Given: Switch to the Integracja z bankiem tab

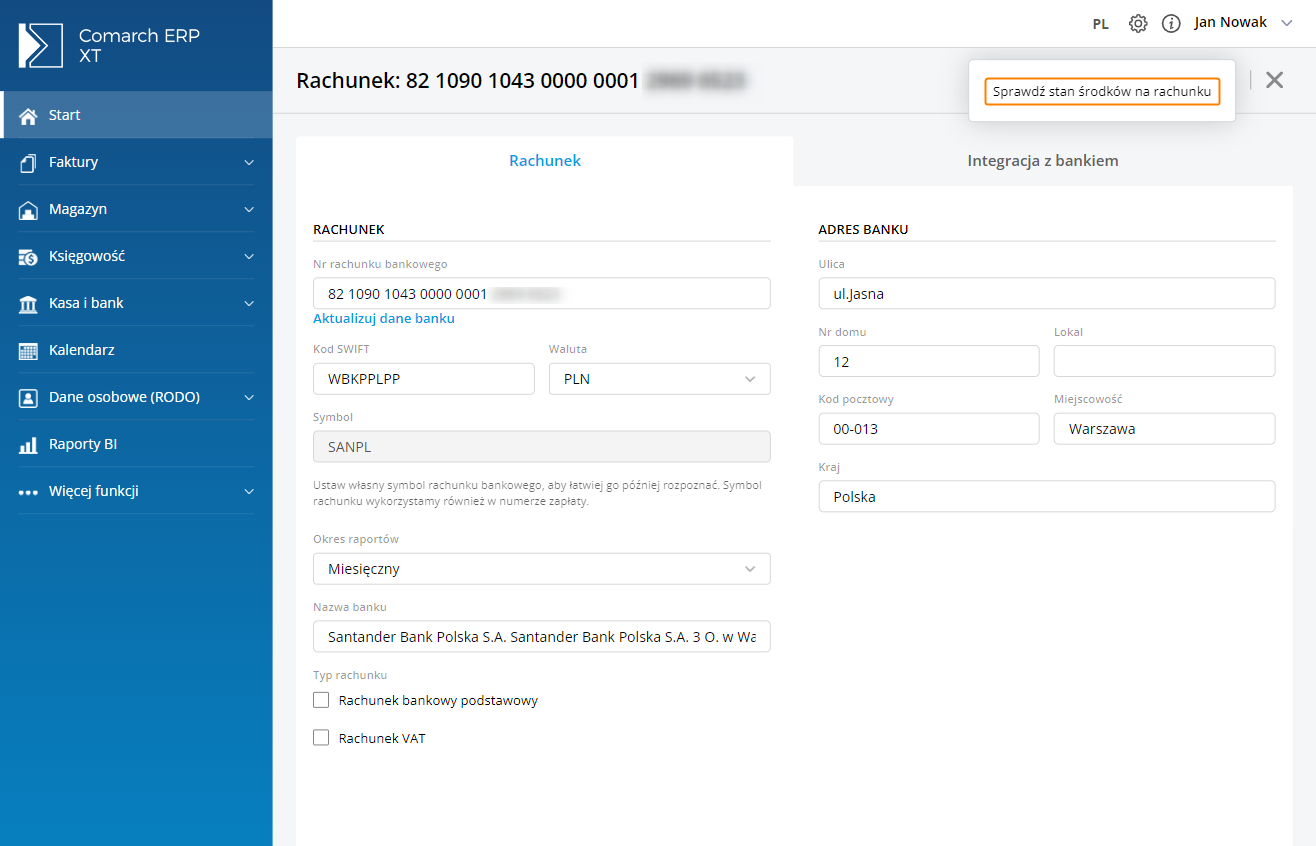Looking at the screenshot, I should [x=1042, y=161].
